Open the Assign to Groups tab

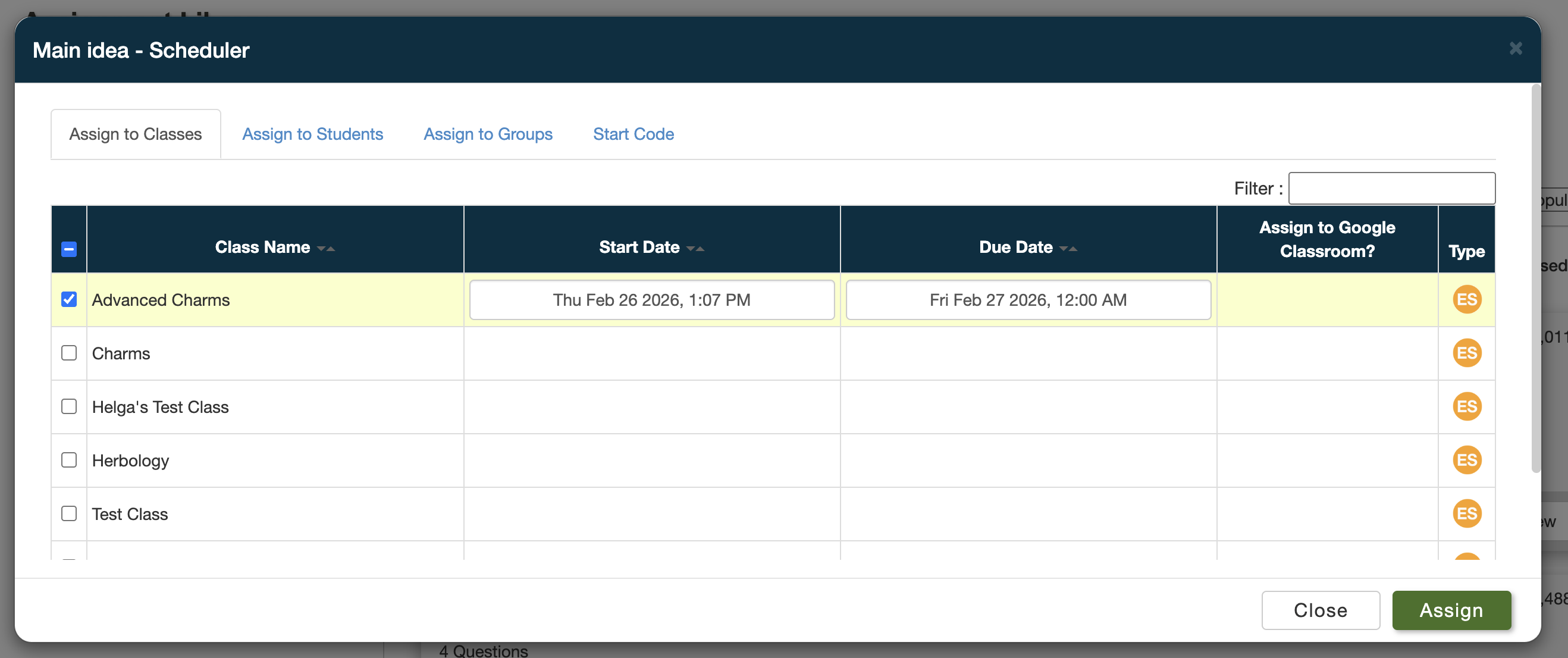point(488,134)
